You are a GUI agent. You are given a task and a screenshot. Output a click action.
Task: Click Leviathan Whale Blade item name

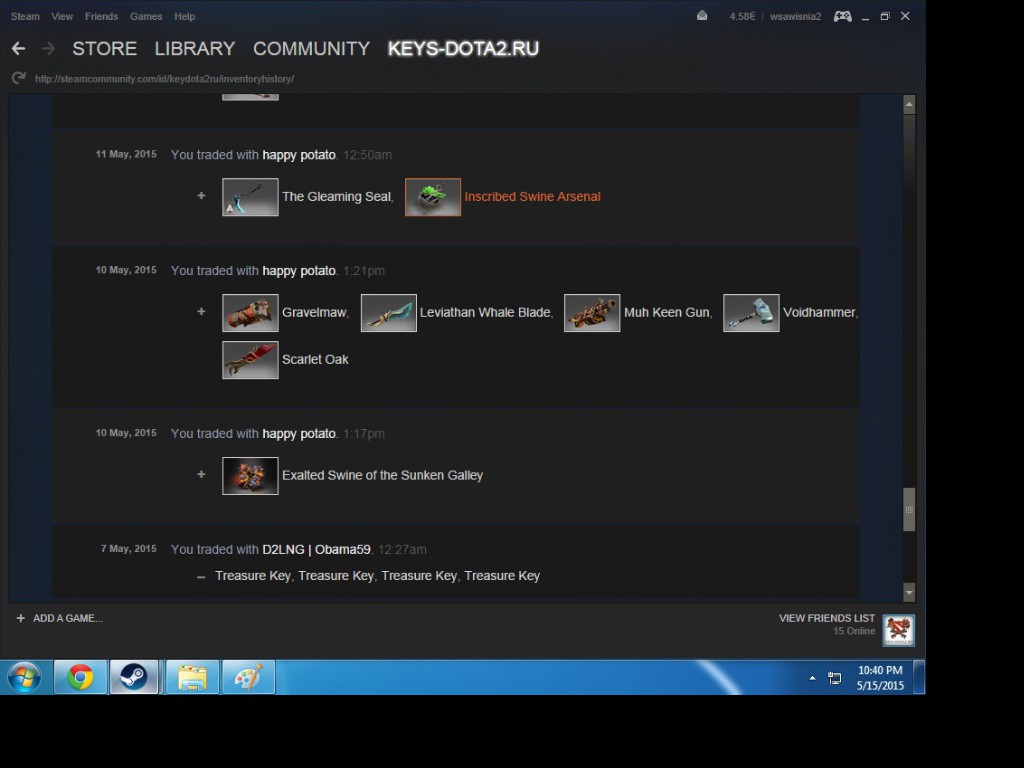click(x=485, y=312)
